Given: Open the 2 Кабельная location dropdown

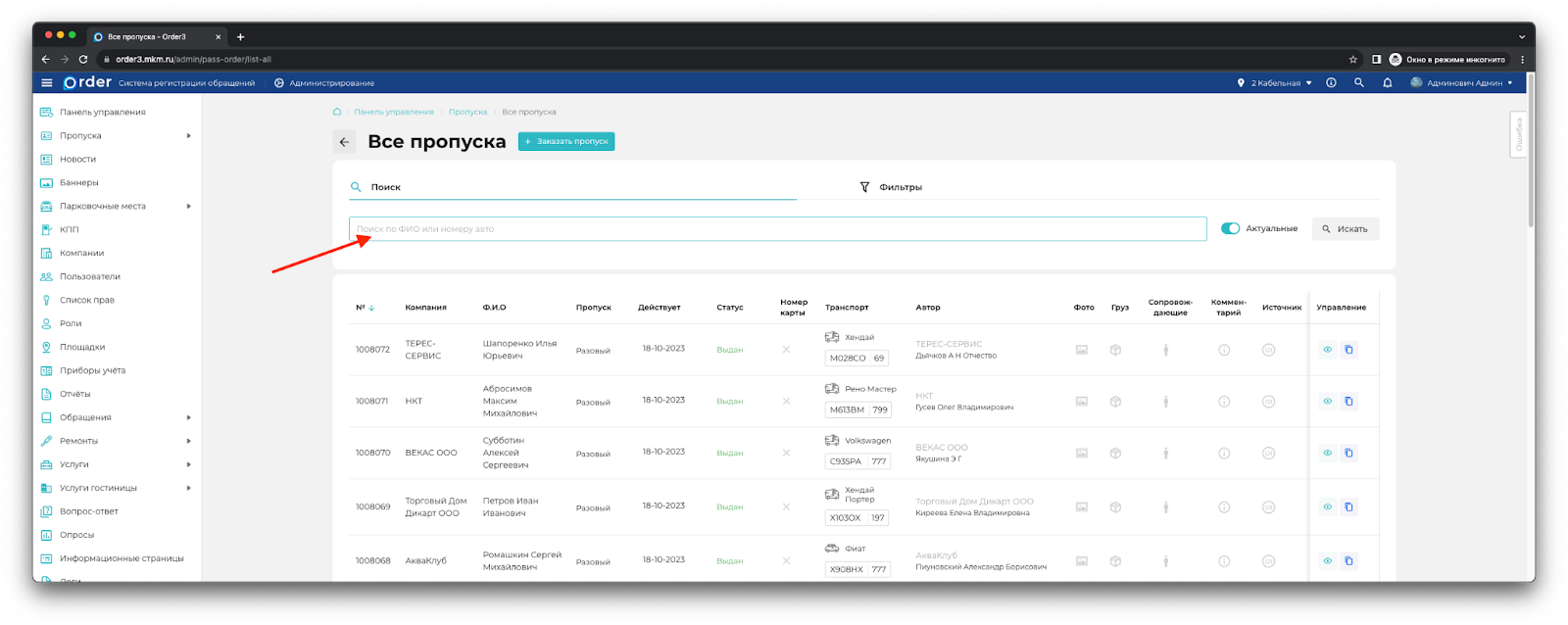Looking at the screenshot, I should tap(1275, 83).
